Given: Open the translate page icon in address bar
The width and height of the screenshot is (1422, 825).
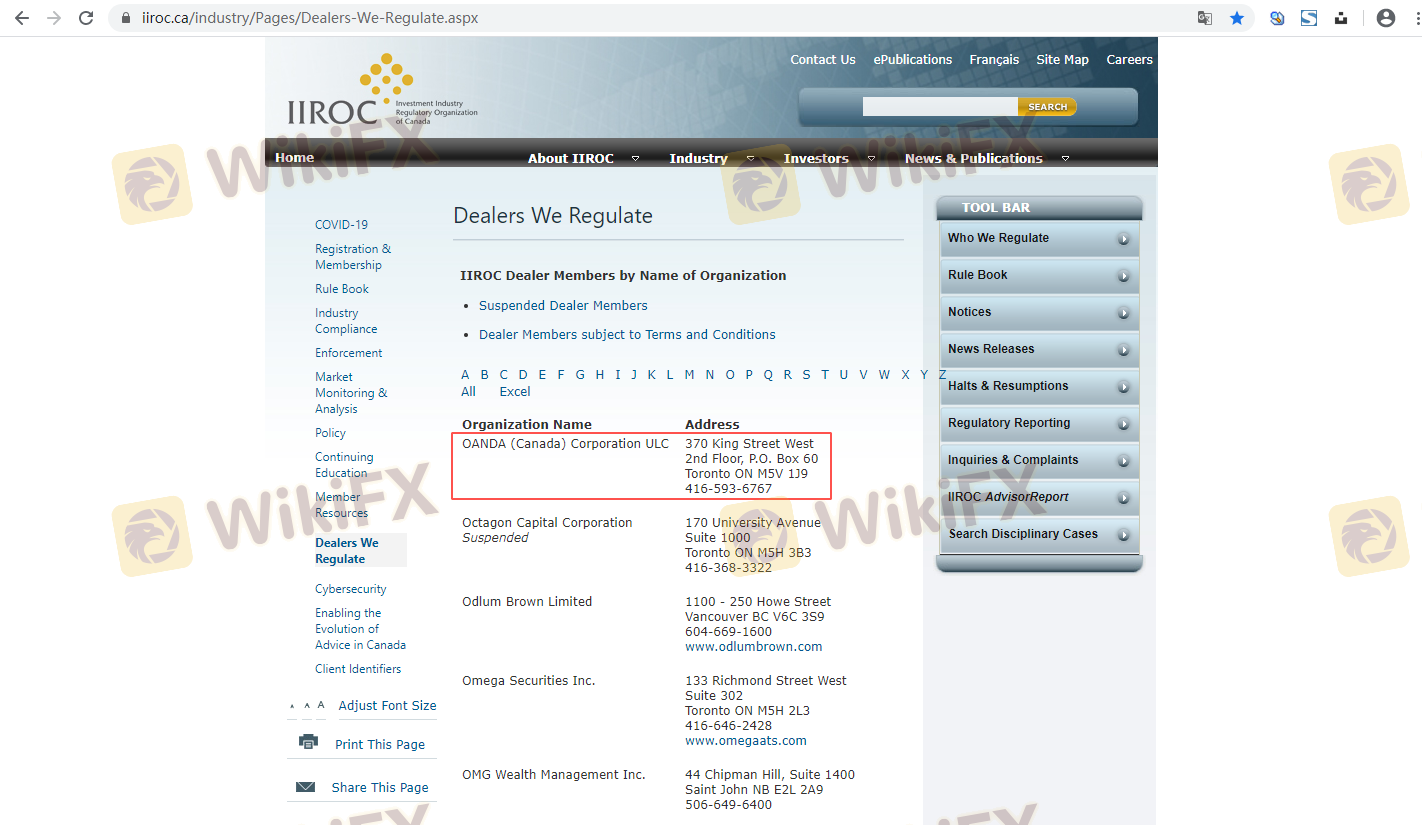Looking at the screenshot, I should click(x=1205, y=18).
